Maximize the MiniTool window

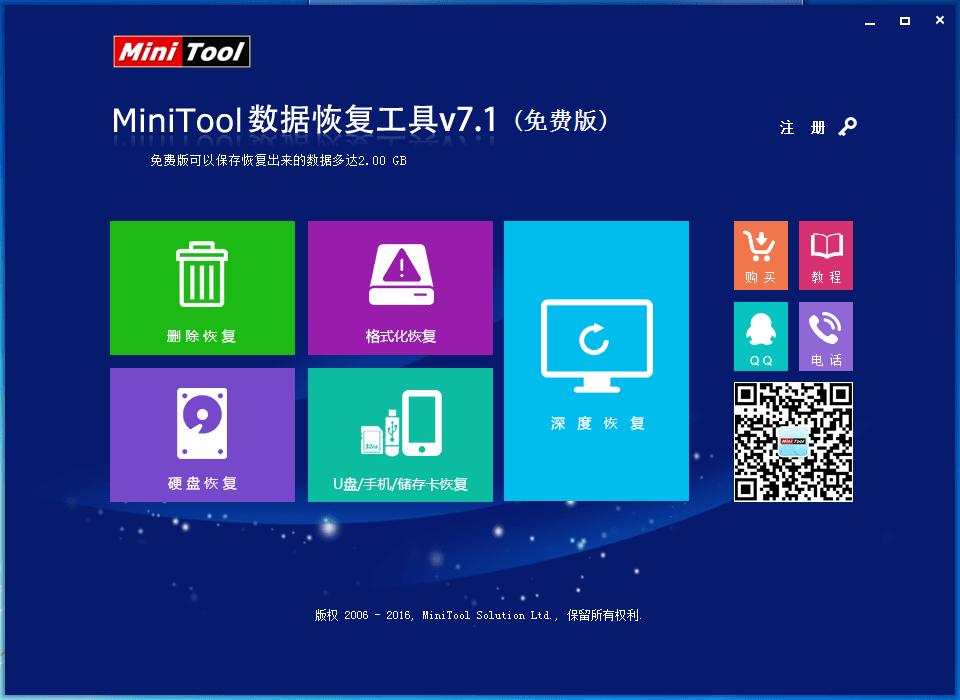(904, 20)
